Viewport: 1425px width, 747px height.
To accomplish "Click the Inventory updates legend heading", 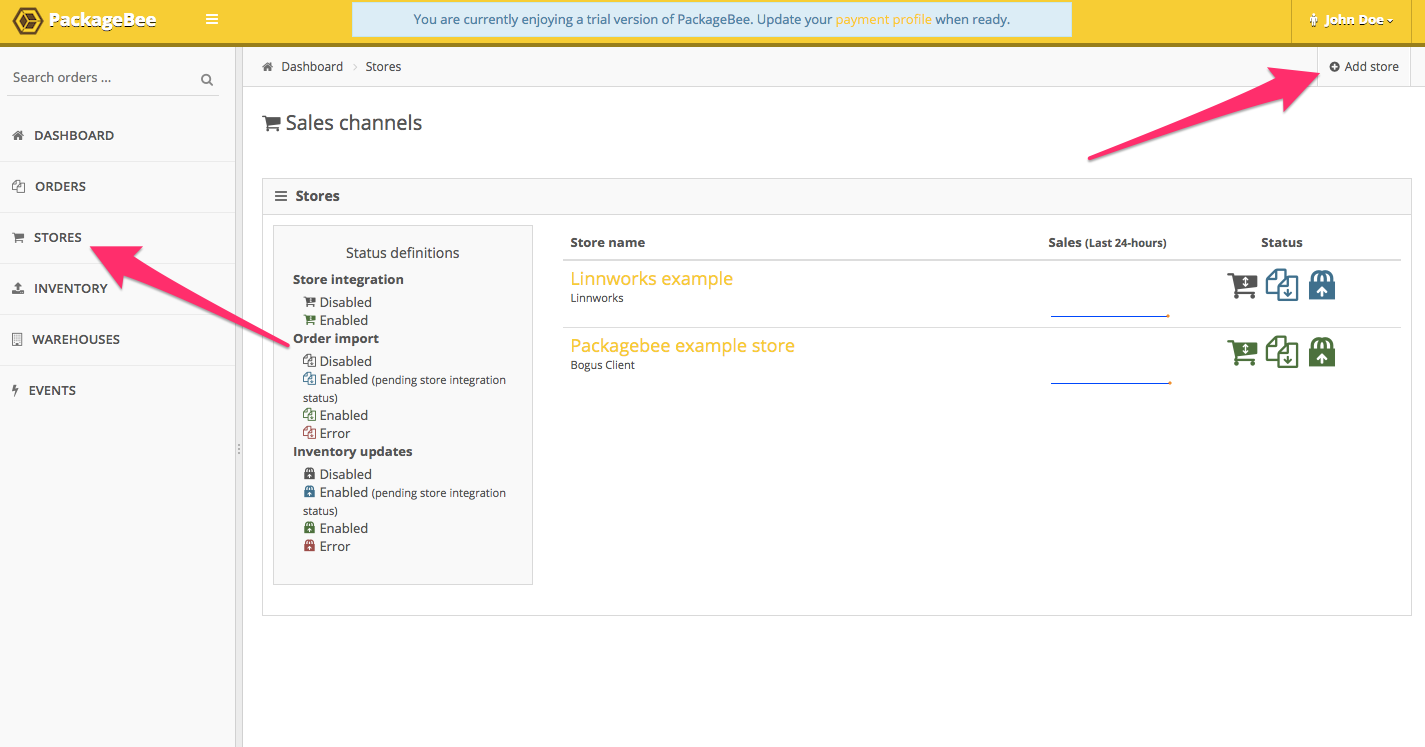I will pos(353,452).
